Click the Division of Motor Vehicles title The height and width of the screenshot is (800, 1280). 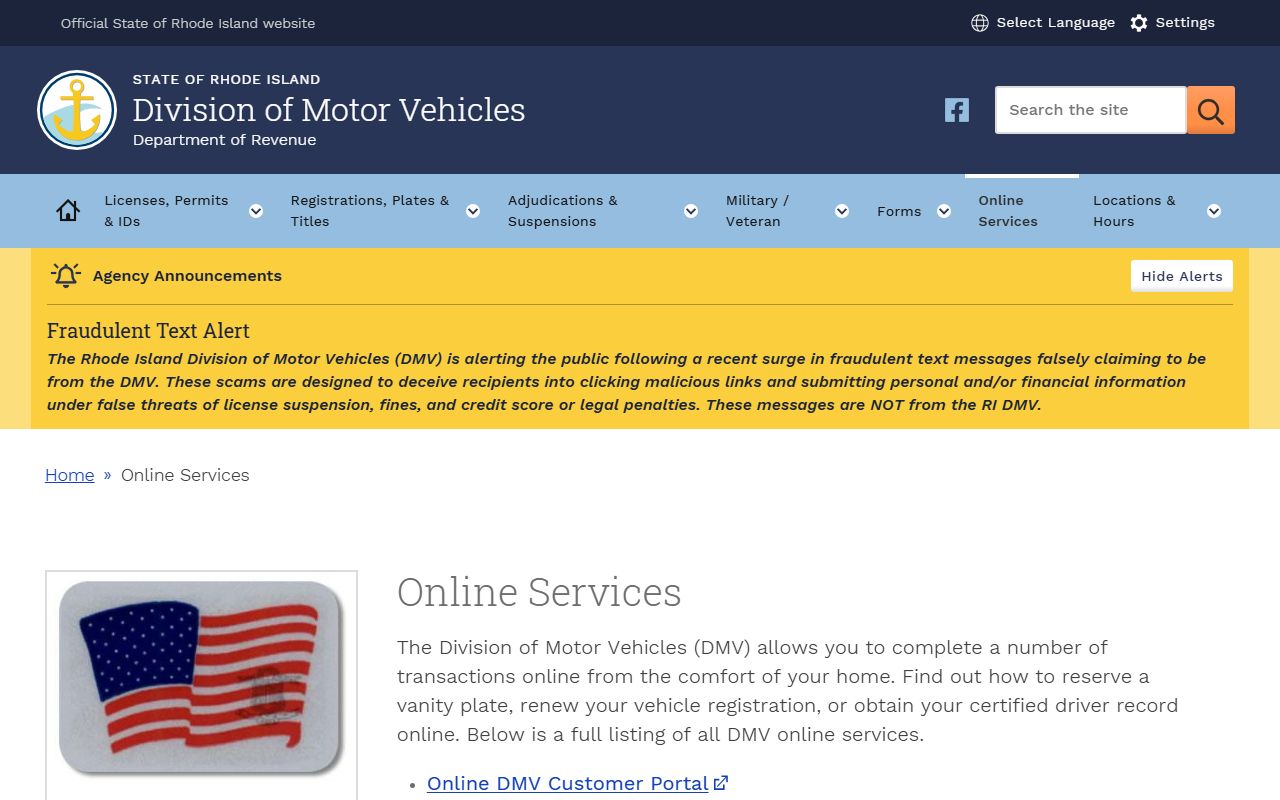(x=329, y=109)
